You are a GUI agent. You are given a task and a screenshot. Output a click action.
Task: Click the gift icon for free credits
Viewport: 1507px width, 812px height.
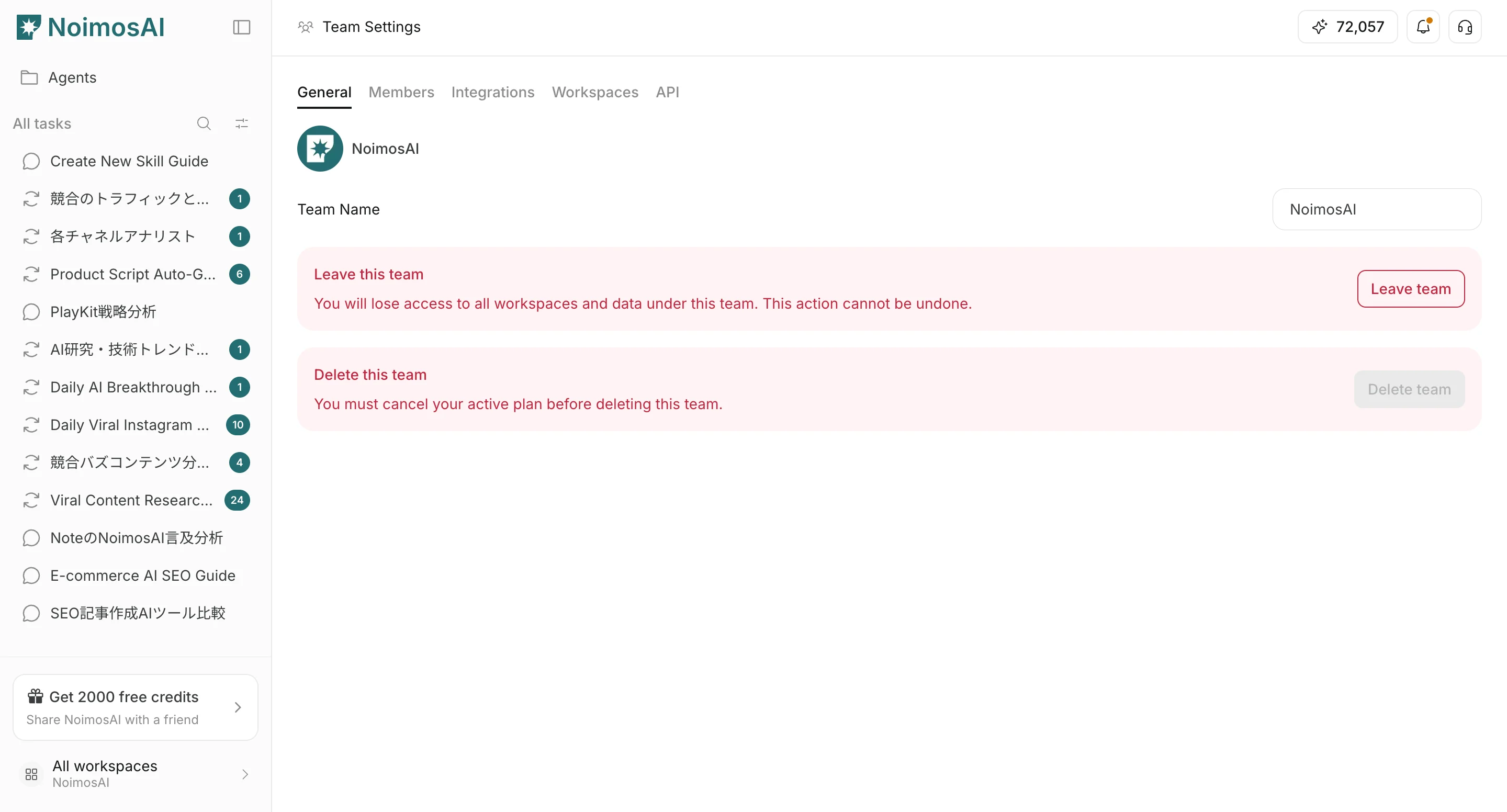(x=35, y=696)
